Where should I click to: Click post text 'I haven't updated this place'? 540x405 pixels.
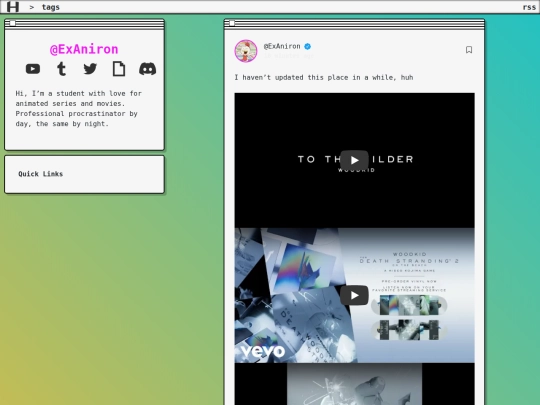[324, 77]
